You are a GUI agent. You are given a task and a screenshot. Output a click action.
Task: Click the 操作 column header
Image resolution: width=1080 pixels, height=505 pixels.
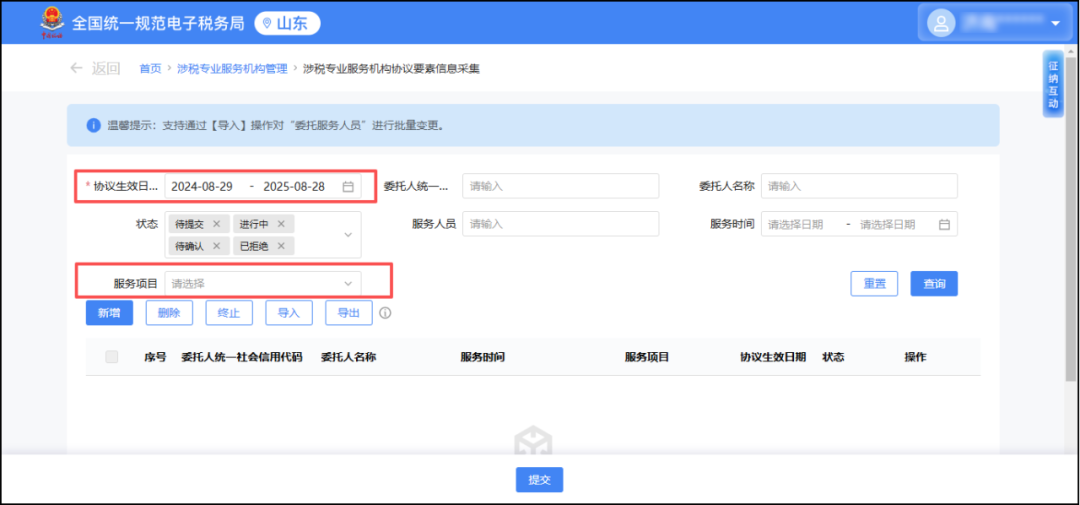tap(915, 357)
